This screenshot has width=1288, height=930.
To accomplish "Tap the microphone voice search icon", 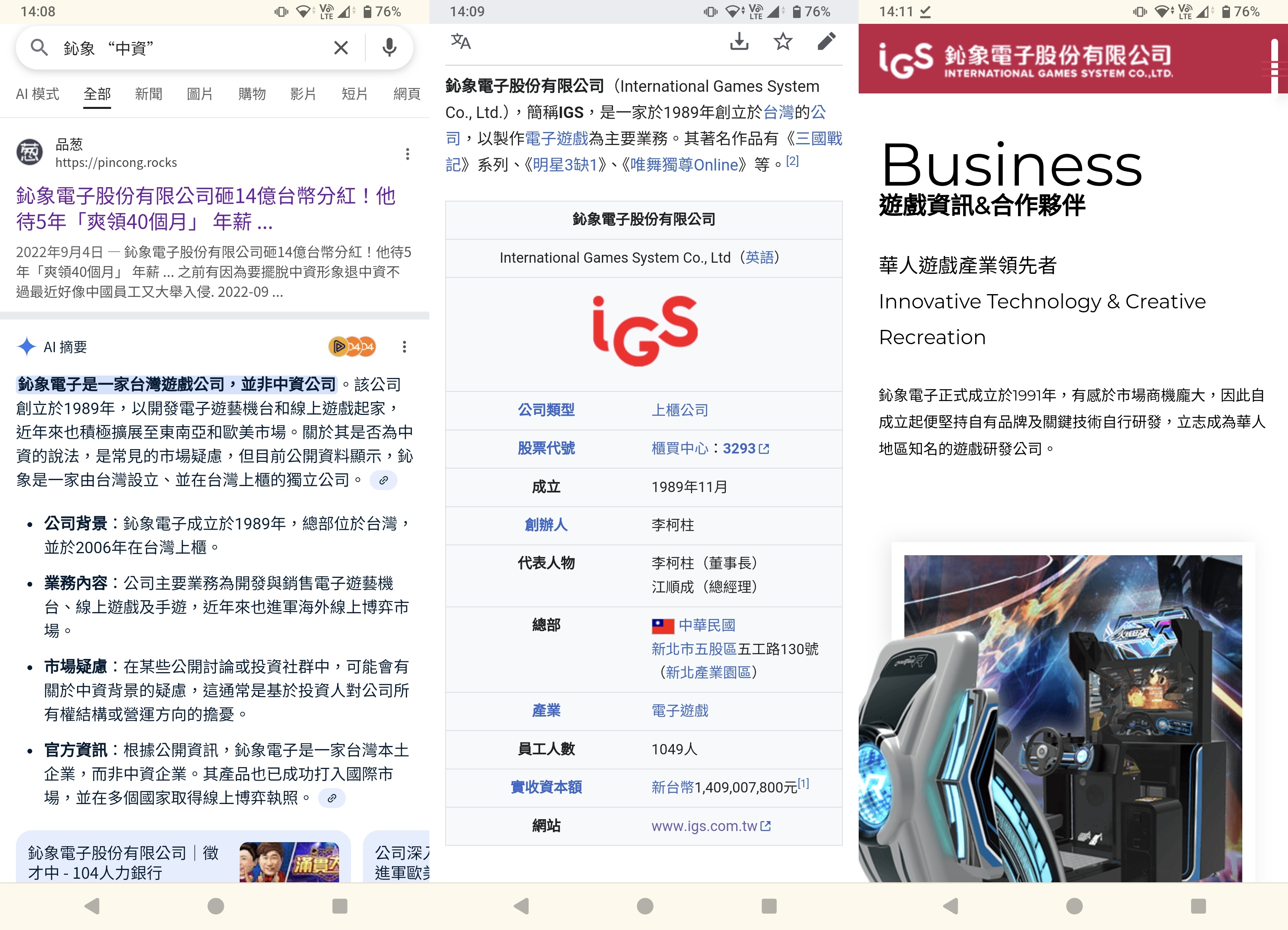I will 389,48.
